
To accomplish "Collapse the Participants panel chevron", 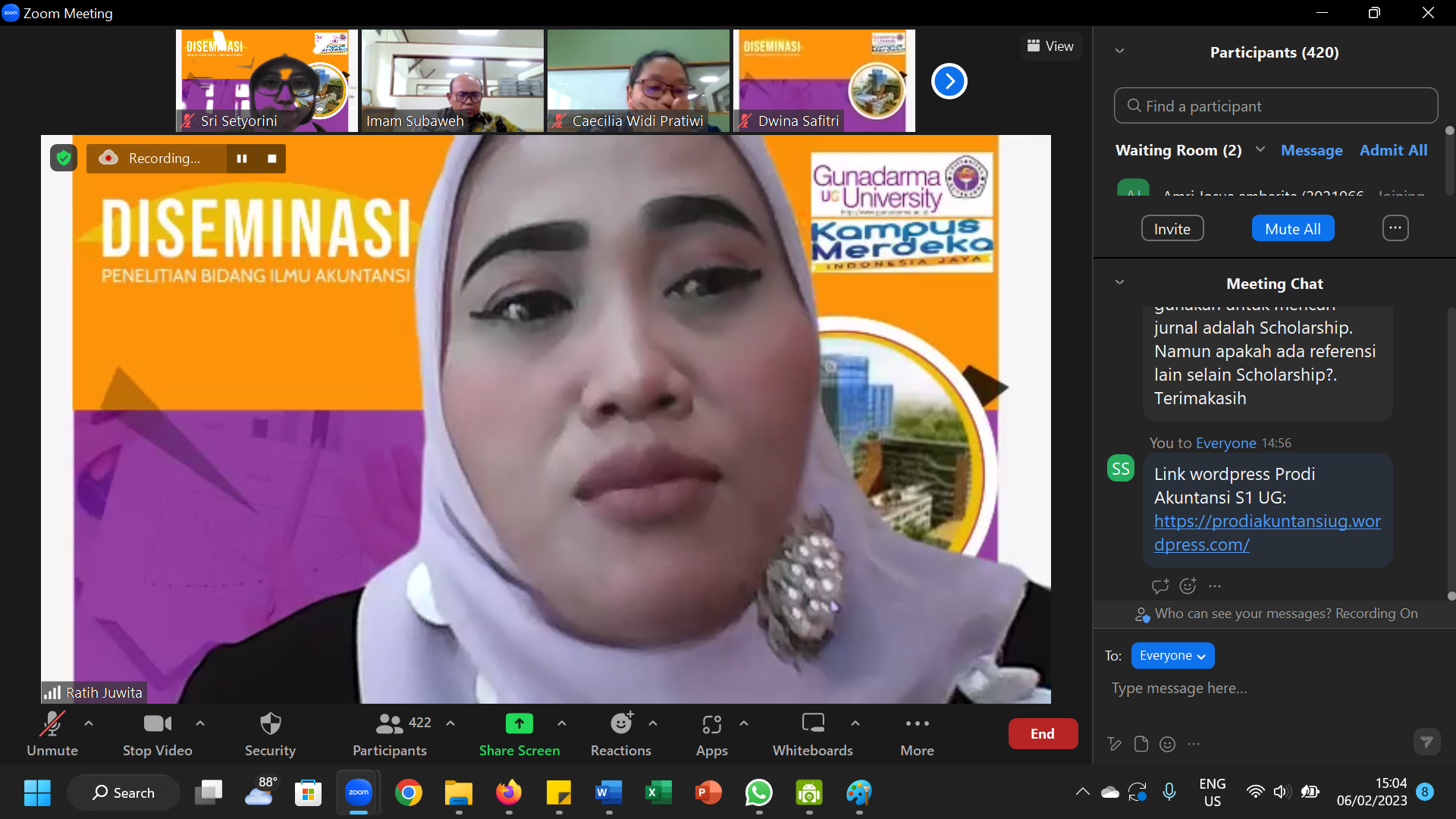I will tap(1119, 52).
